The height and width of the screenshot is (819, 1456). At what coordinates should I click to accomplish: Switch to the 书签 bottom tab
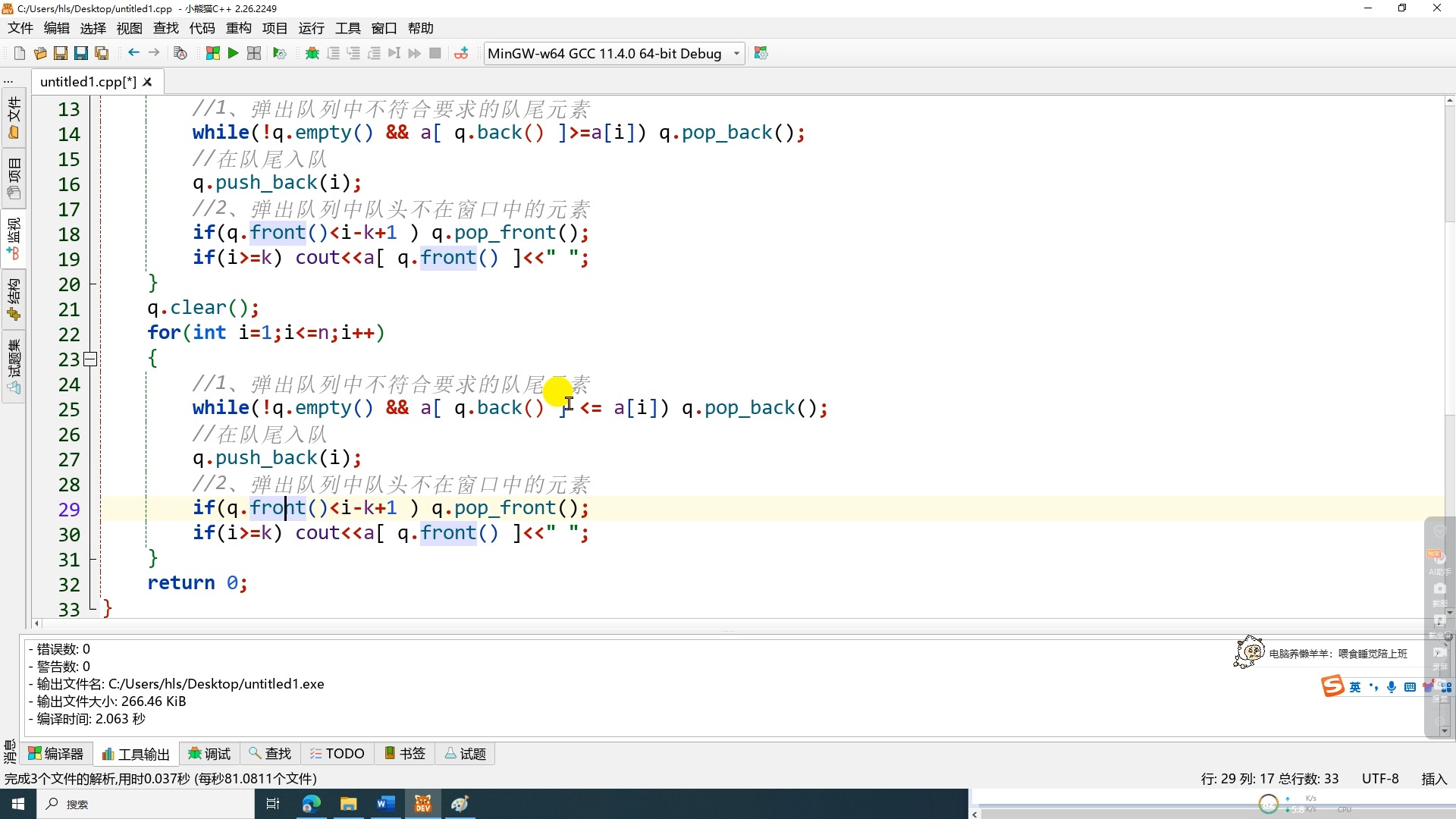coord(406,754)
